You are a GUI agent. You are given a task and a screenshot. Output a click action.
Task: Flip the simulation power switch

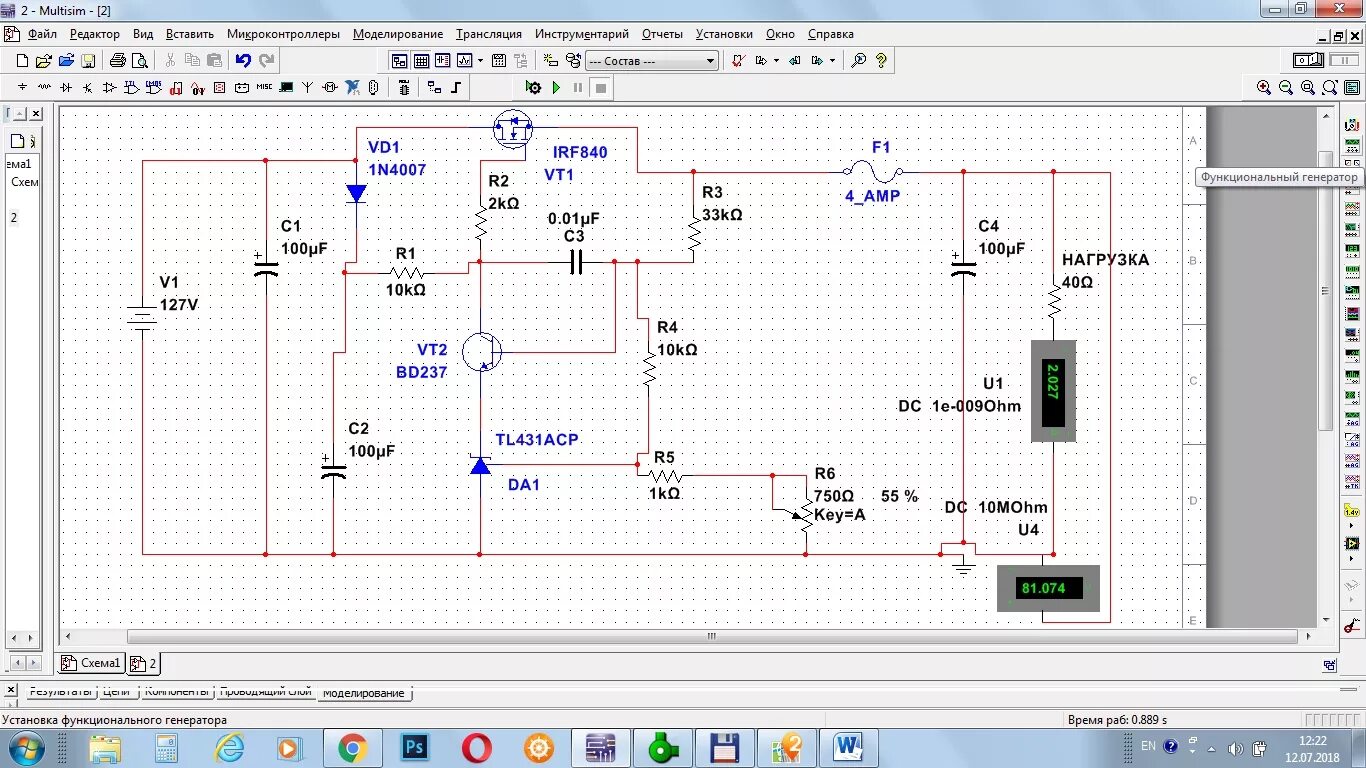click(x=1309, y=60)
